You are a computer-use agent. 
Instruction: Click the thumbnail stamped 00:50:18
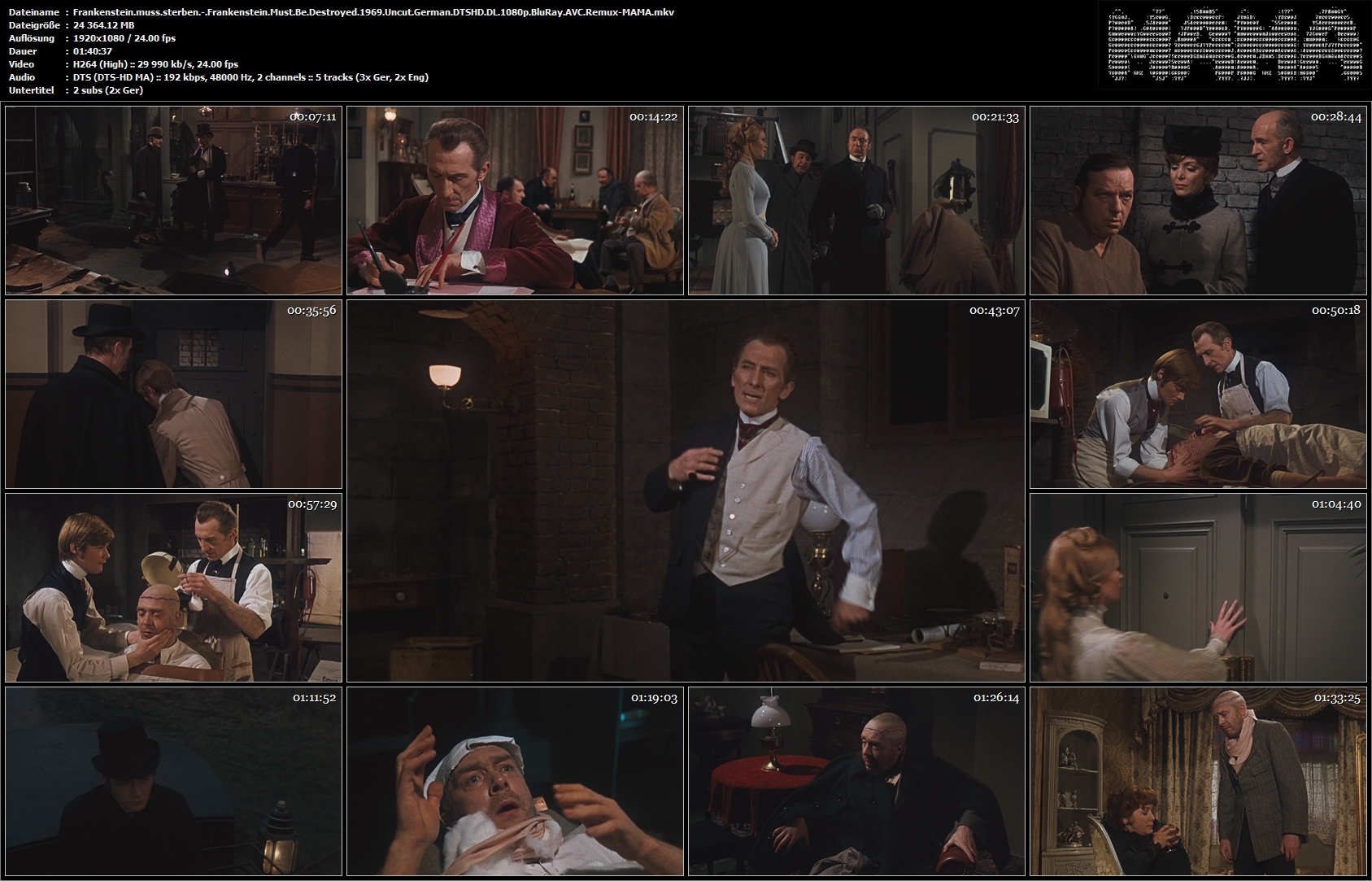pos(1199,394)
